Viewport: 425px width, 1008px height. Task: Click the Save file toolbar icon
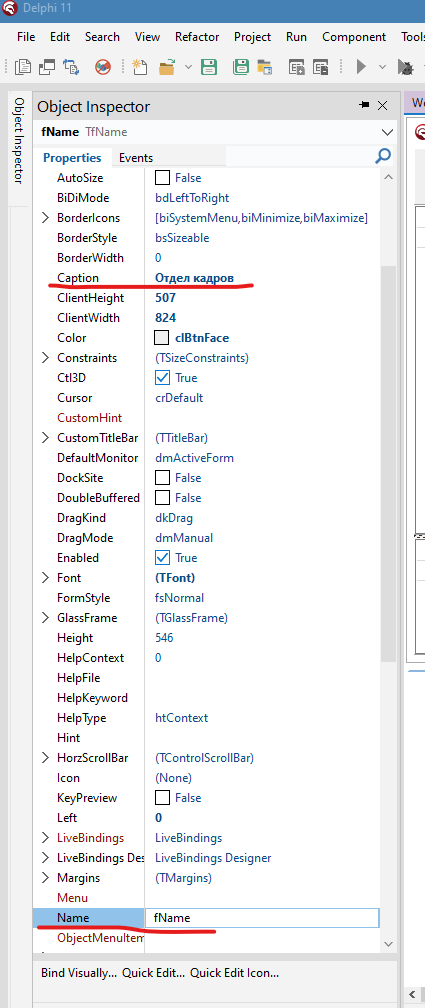tap(208, 66)
